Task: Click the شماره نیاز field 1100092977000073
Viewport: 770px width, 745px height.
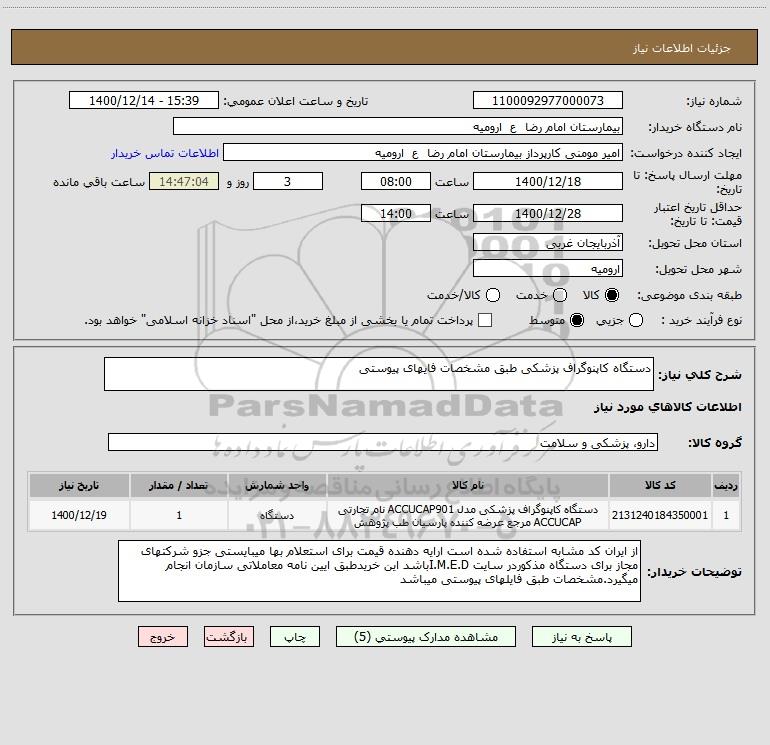Action: (548, 100)
